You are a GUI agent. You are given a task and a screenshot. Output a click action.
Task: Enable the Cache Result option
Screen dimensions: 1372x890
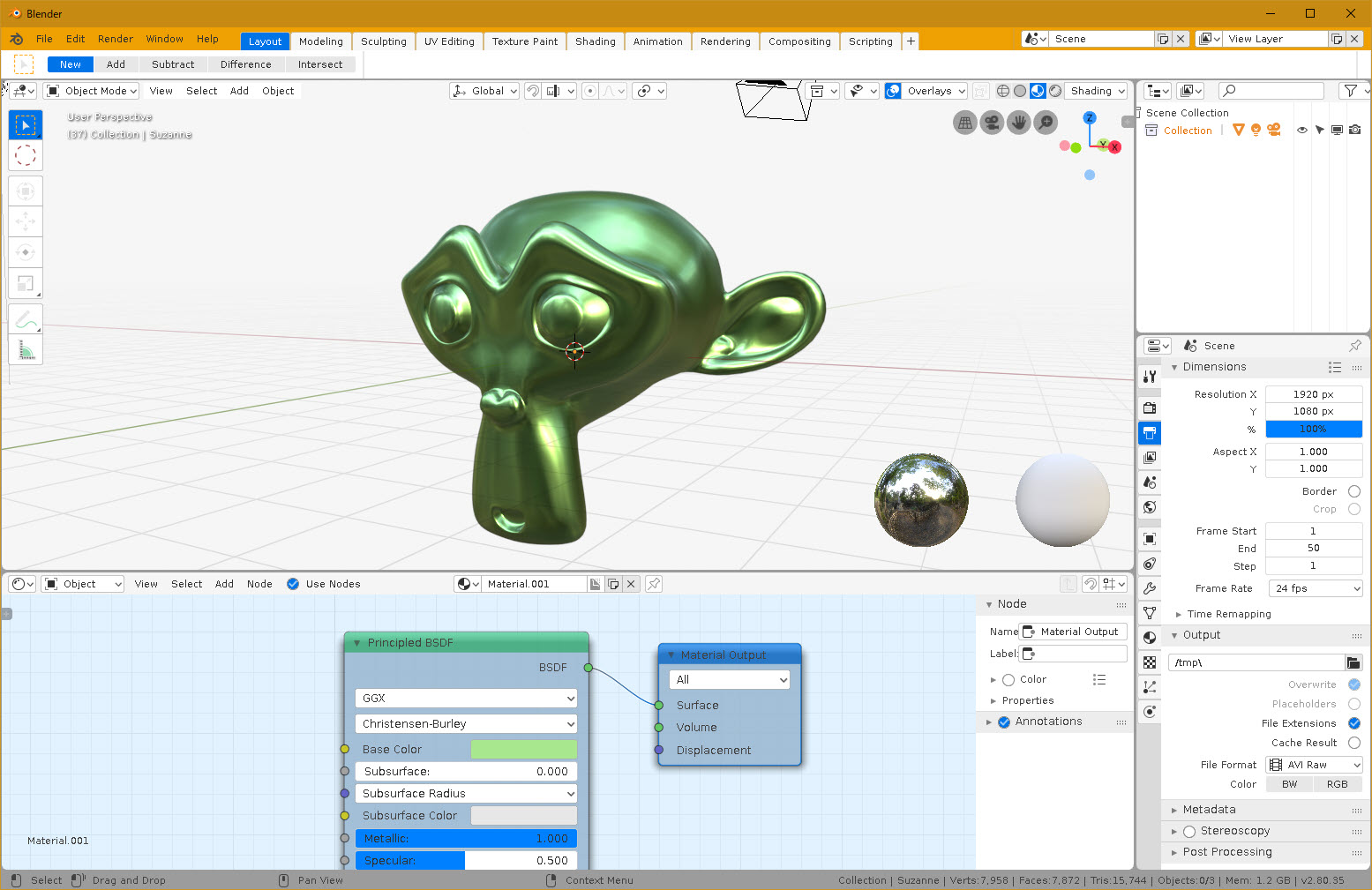[x=1354, y=743]
